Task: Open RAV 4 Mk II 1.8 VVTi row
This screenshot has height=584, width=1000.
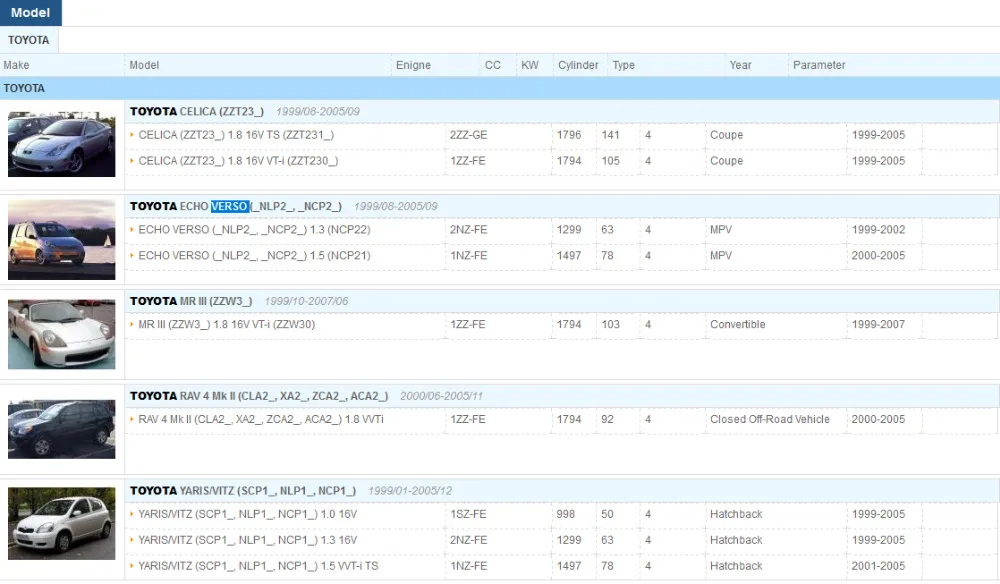Action: 261,419
